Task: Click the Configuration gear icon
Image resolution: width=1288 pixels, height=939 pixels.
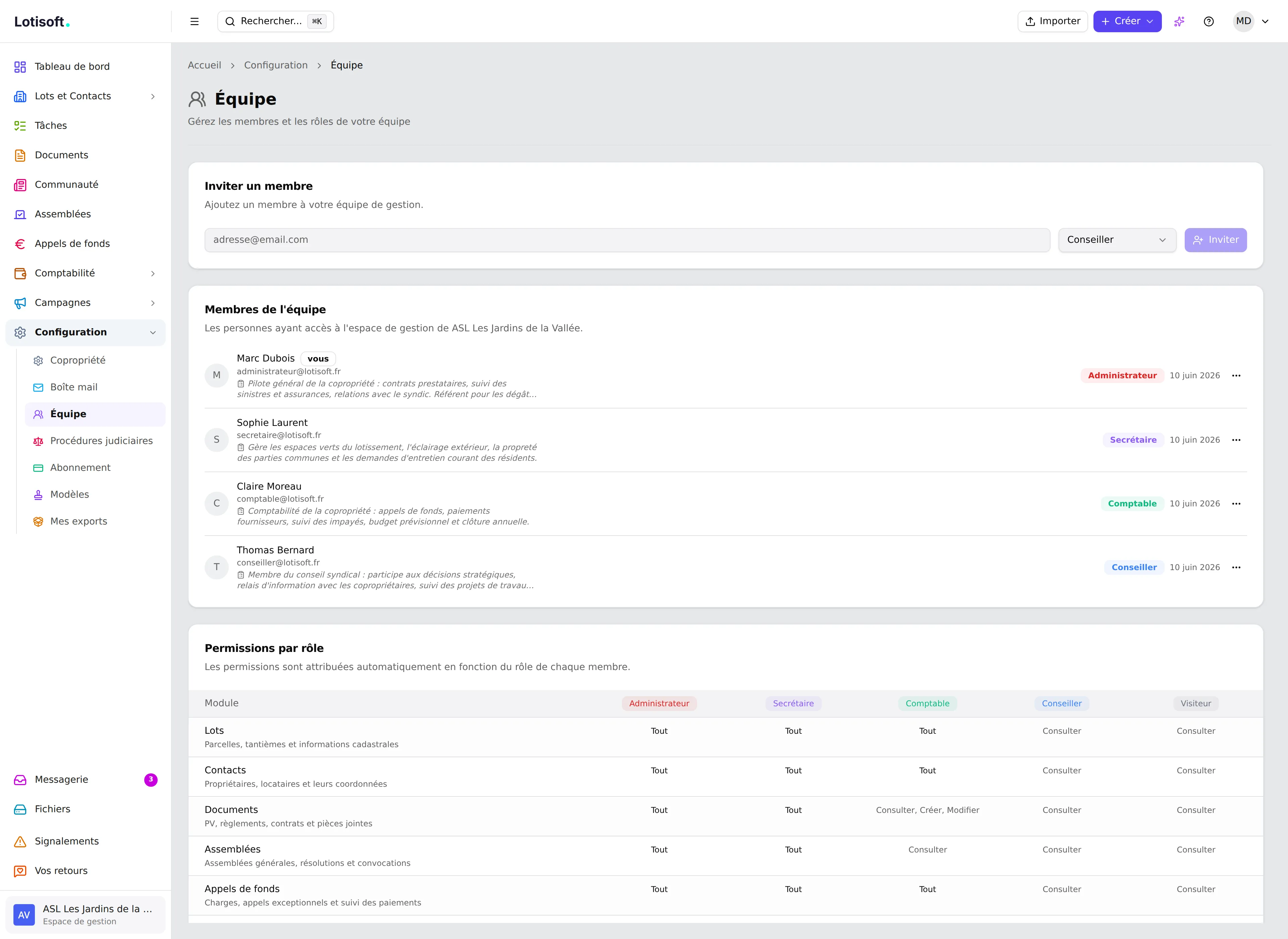Action: pyautogui.click(x=20, y=333)
